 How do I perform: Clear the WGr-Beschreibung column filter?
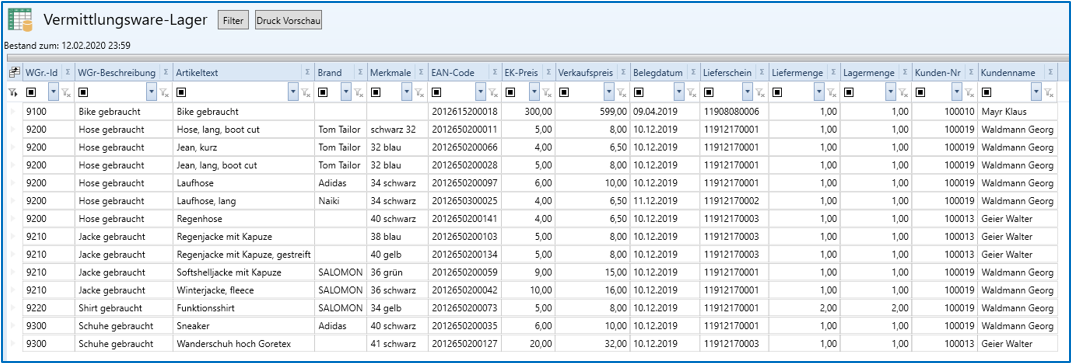(x=163, y=92)
